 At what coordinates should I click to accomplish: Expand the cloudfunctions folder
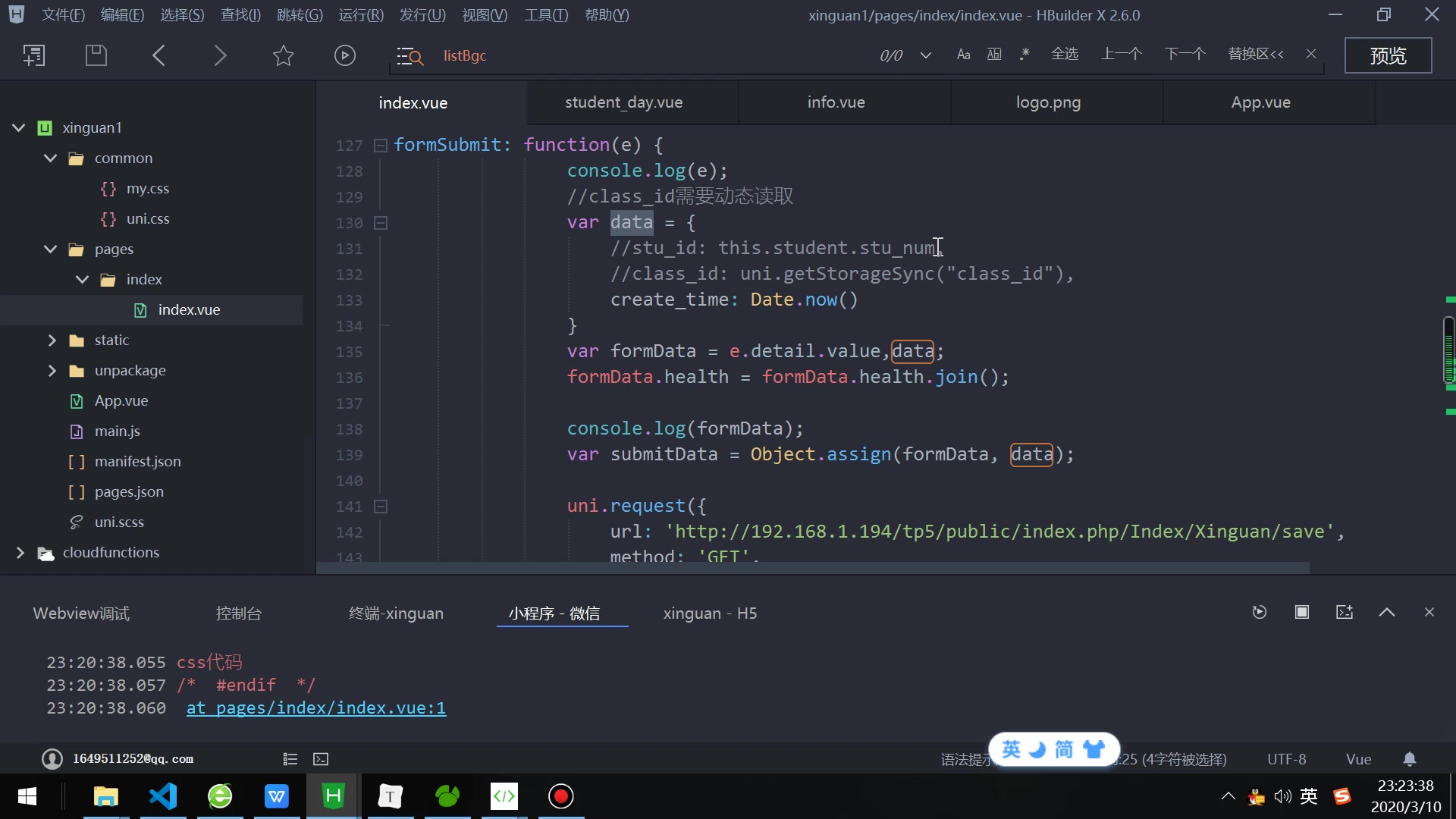pyautogui.click(x=20, y=553)
